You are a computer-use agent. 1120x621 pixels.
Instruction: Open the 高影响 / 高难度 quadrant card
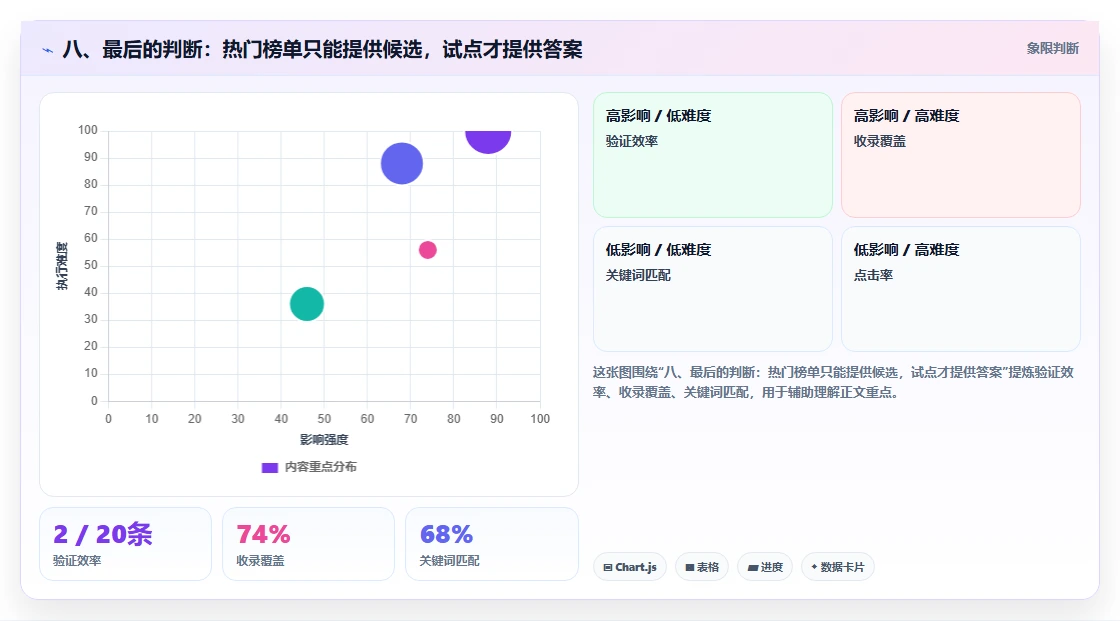961,155
